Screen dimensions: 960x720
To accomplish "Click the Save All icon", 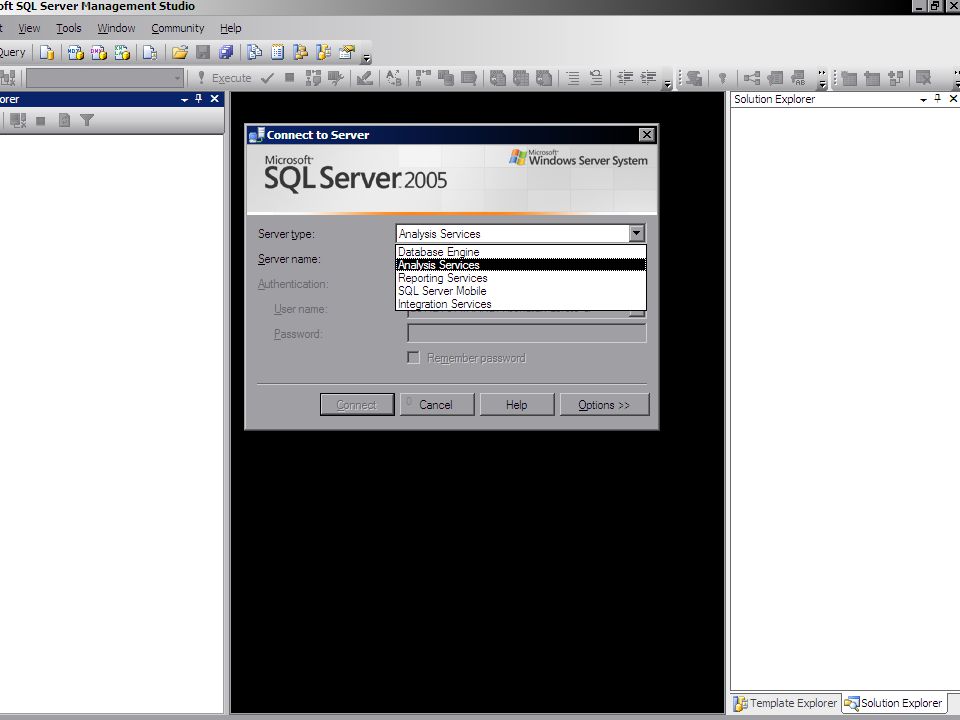I will click(x=226, y=53).
